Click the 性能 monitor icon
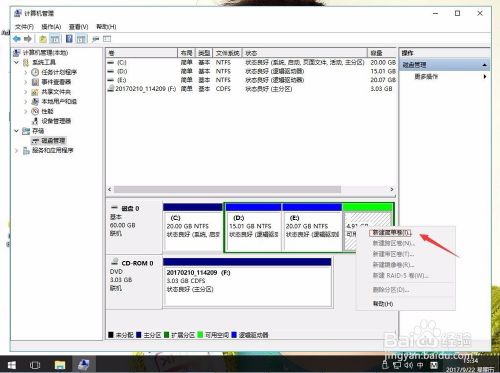Image resolution: width=500 pixels, height=373 pixels. tap(35, 111)
